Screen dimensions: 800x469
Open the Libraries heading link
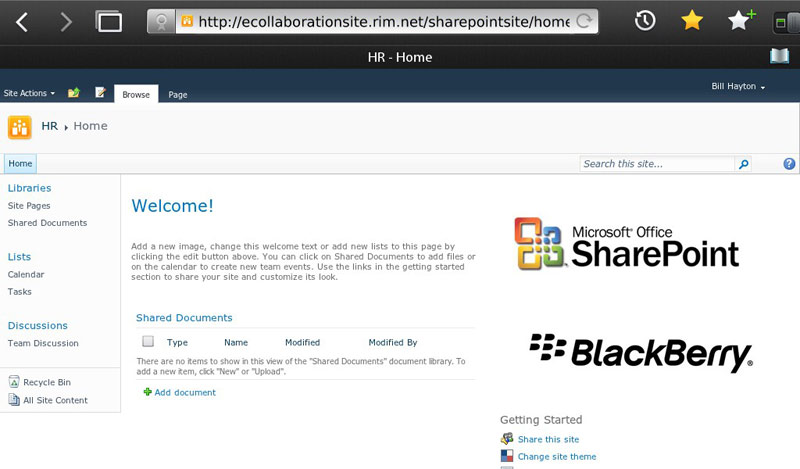pyautogui.click(x=30, y=188)
